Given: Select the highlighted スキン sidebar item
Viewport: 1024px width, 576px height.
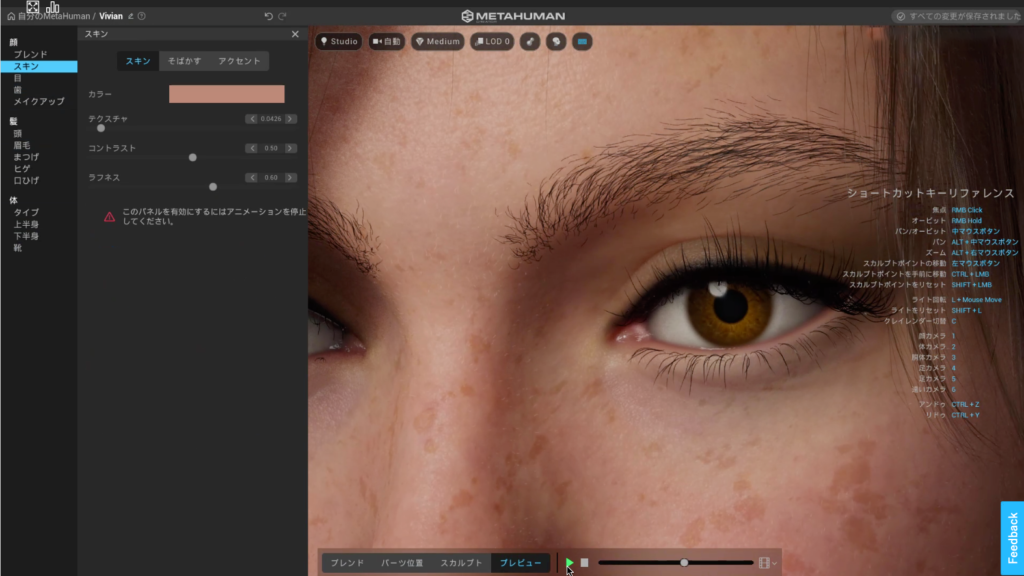Looking at the screenshot, I should point(39,66).
